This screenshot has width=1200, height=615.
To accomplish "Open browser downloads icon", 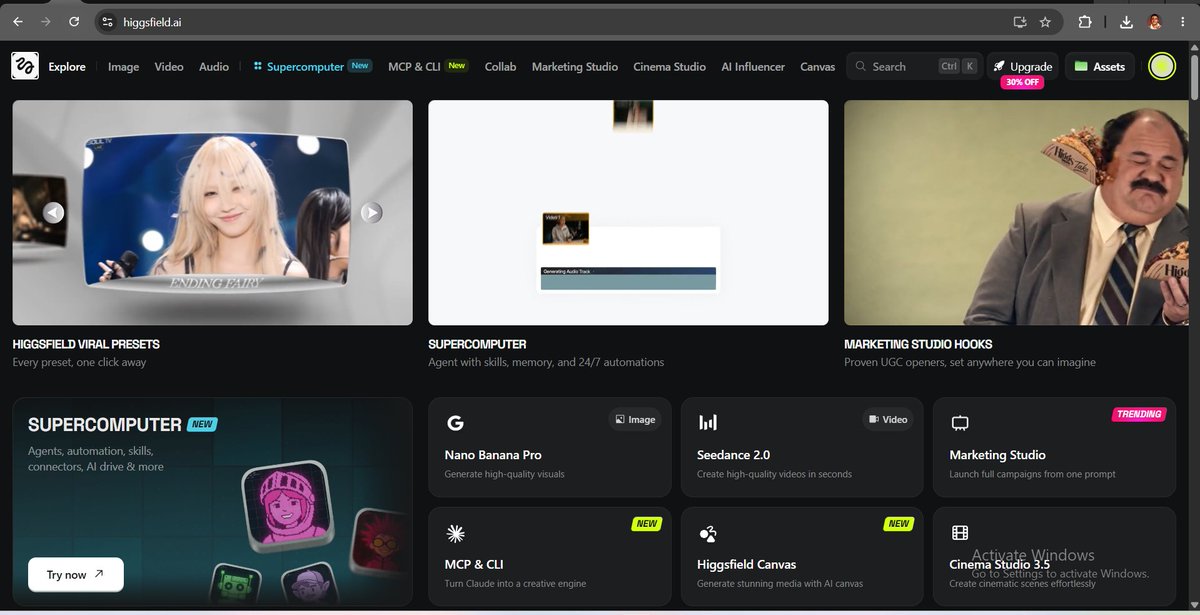I will [x=1126, y=22].
